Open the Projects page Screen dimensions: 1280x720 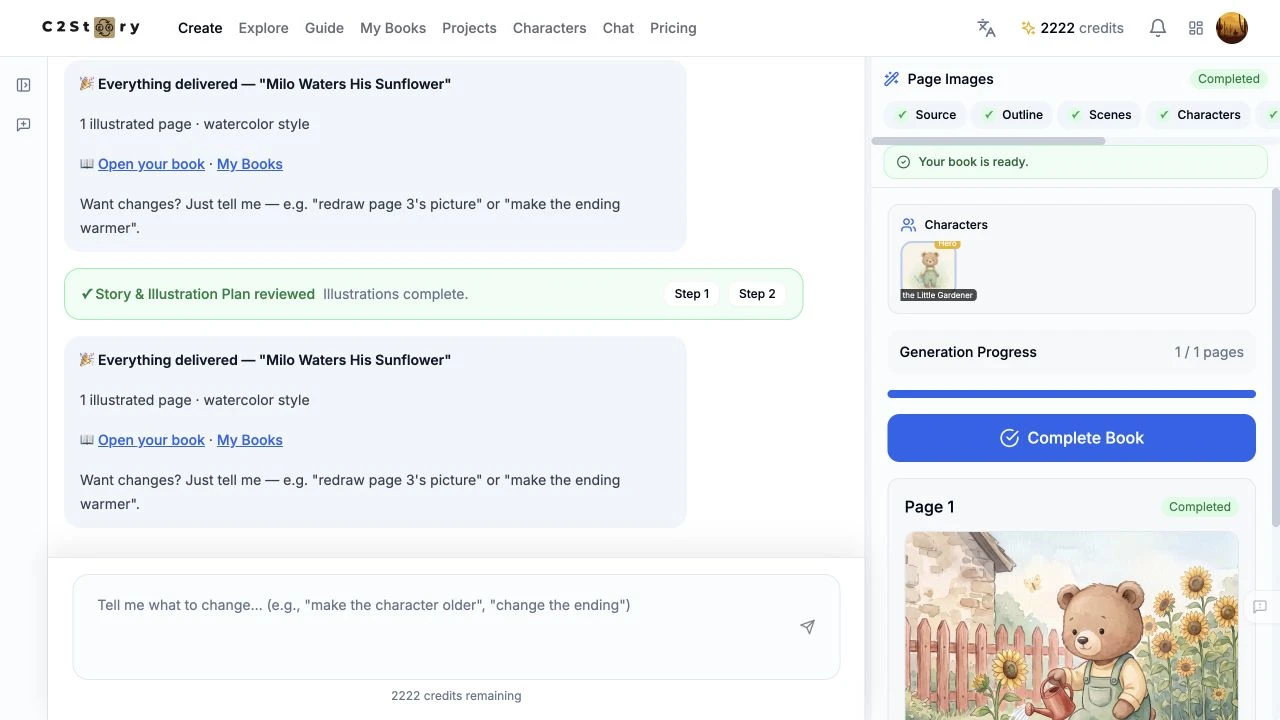point(469,28)
